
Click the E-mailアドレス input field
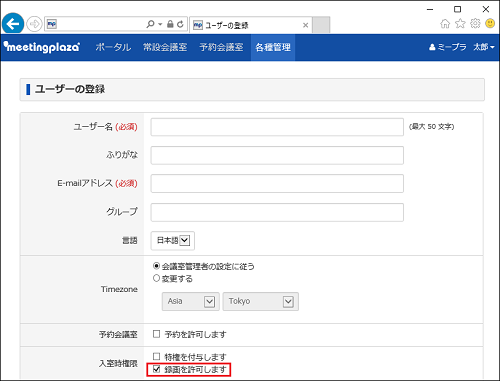click(x=277, y=183)
